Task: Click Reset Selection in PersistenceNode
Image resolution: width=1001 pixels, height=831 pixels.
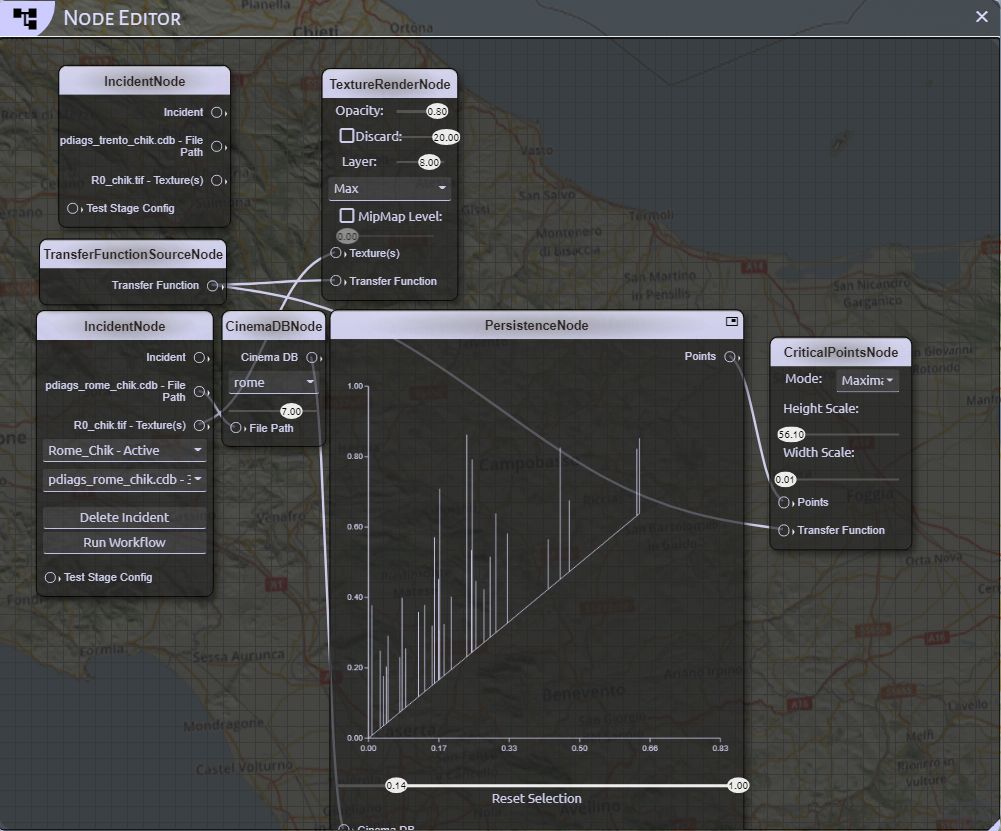Action: (x=536, y=798)
